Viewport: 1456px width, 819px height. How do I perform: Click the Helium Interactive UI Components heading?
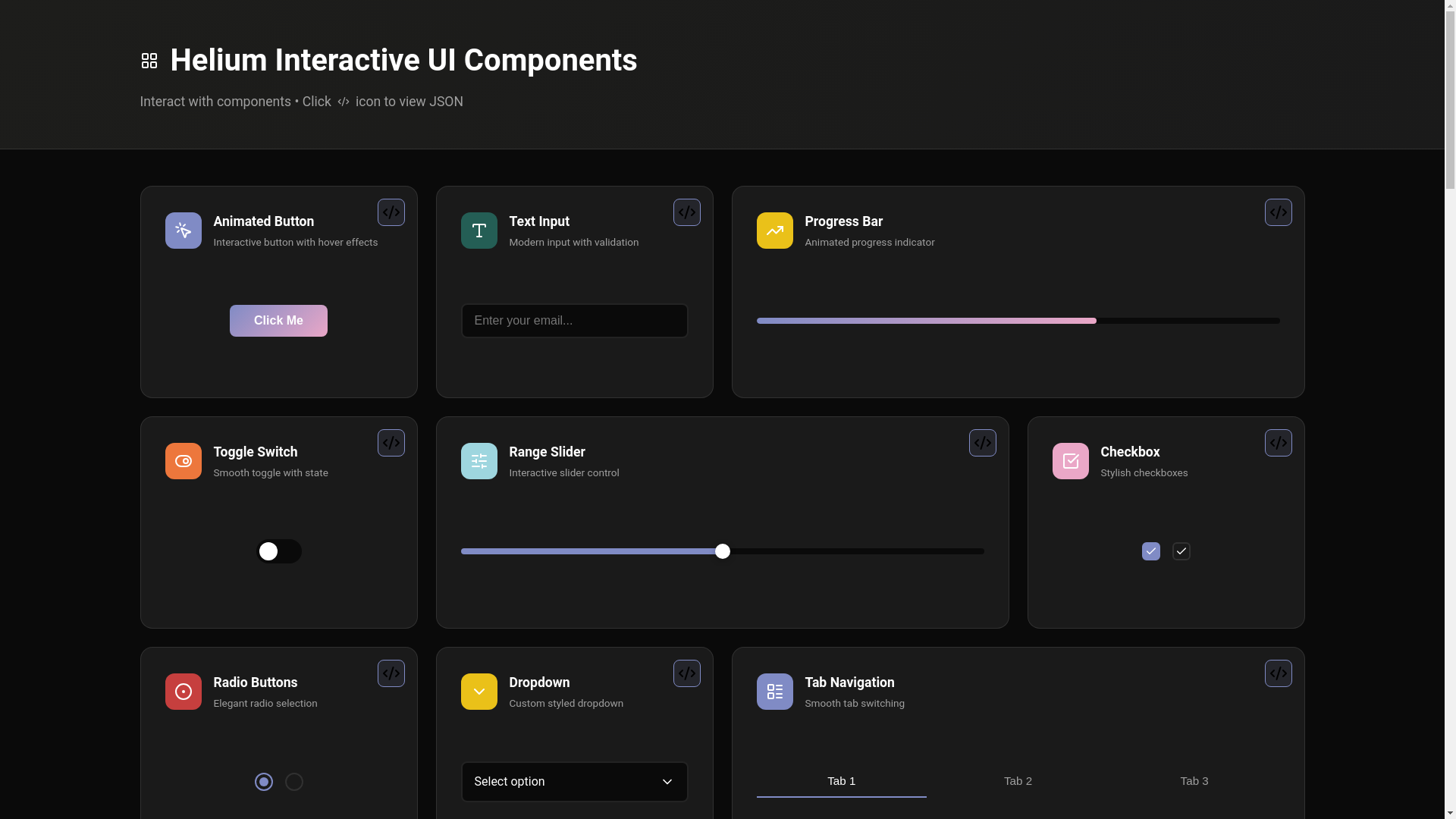(x=403, y=61)
